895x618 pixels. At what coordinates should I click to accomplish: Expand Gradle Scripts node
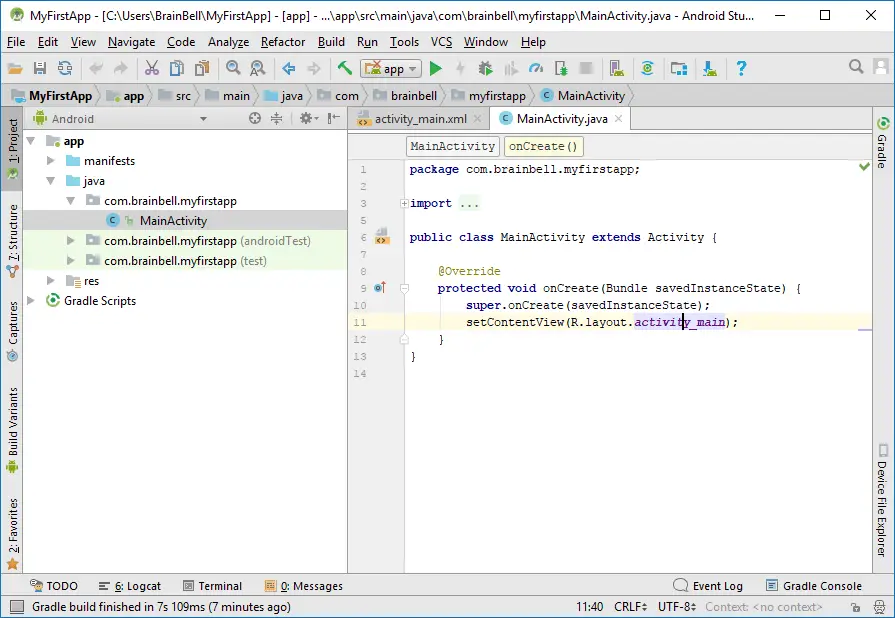pos(31,301)
